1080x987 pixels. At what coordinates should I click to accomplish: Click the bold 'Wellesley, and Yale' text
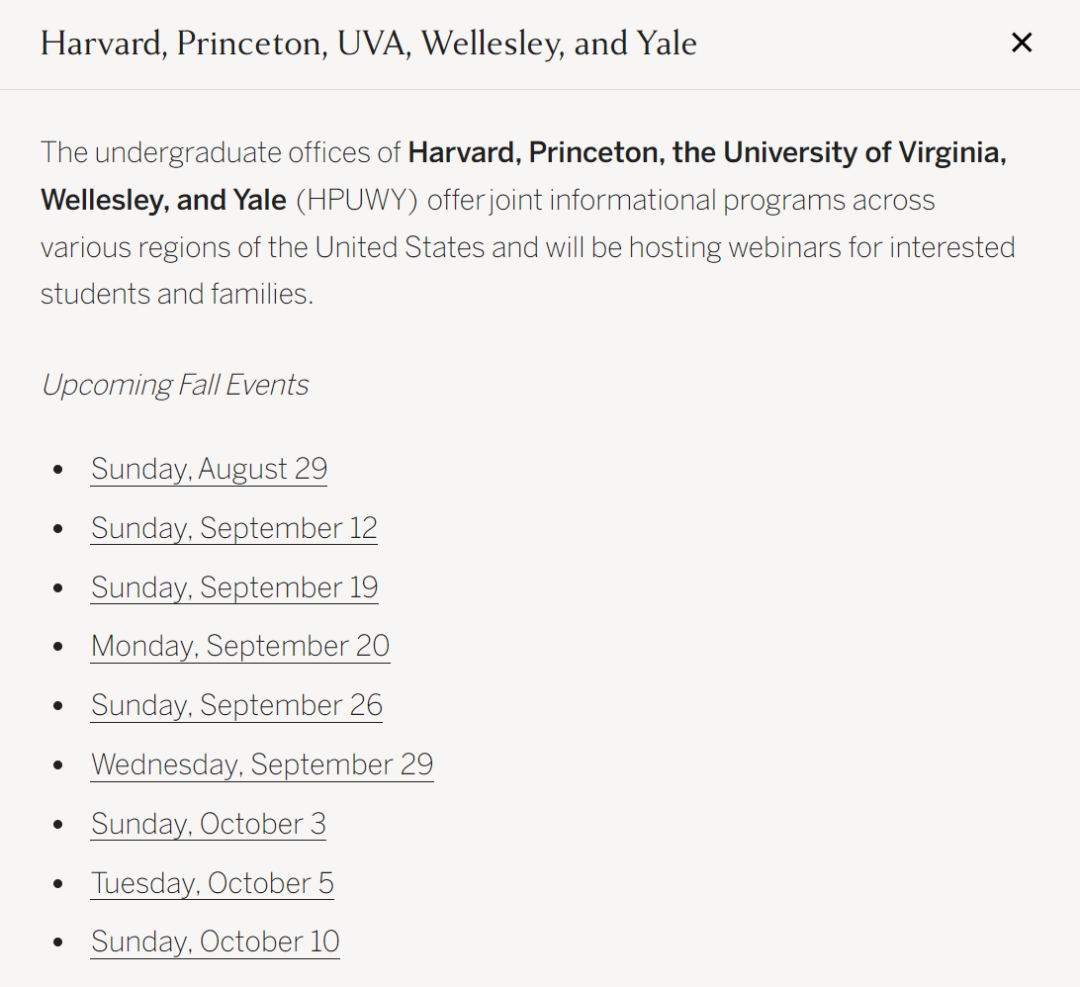pos(163,200)
